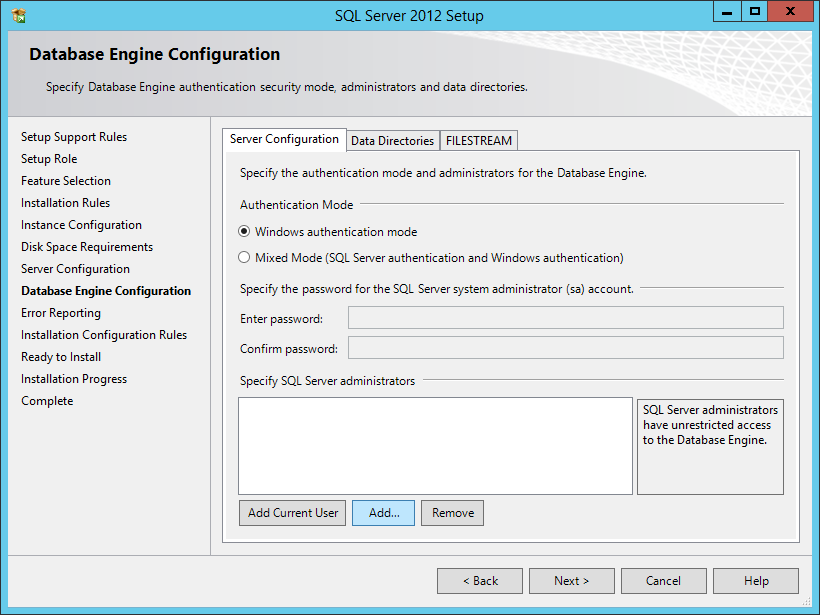Click 'Instance Configuration' step
The height and width of the screenshot is (615, 820).
[x=81, y=225]
